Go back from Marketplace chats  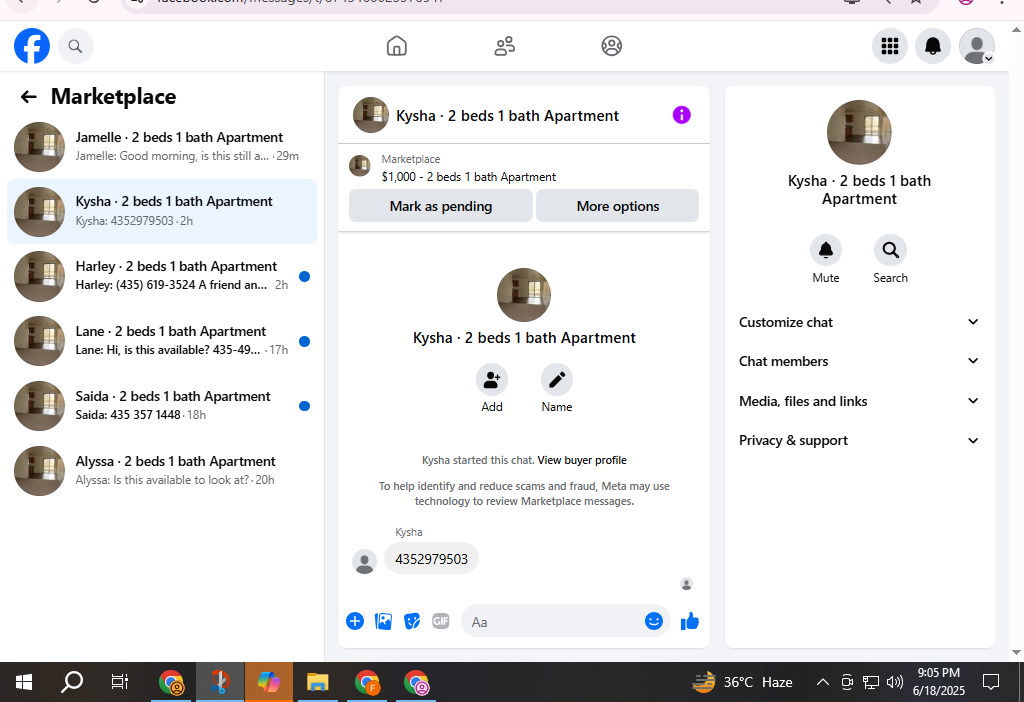[28, 97]
